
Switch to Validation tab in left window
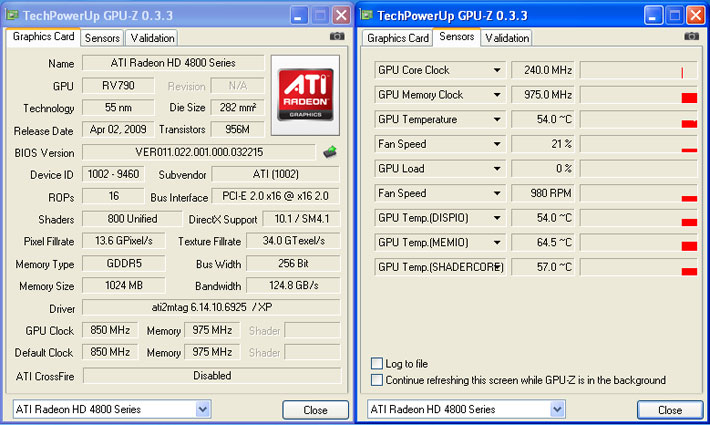[x=152, y=38]
